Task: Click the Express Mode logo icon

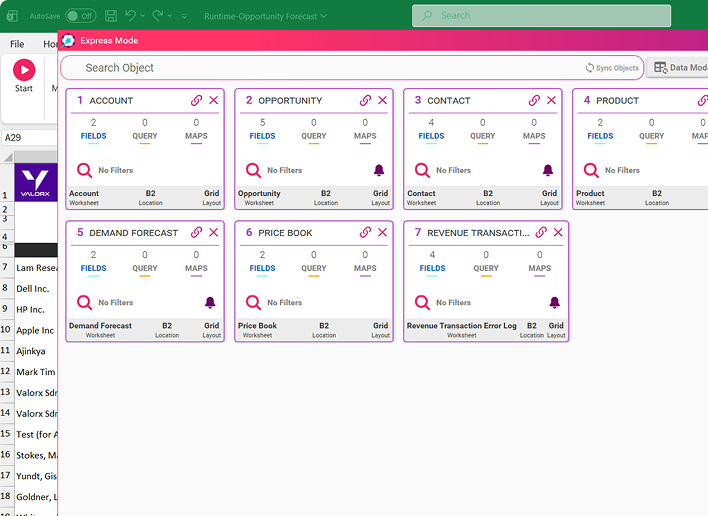Action: [68, 41]
